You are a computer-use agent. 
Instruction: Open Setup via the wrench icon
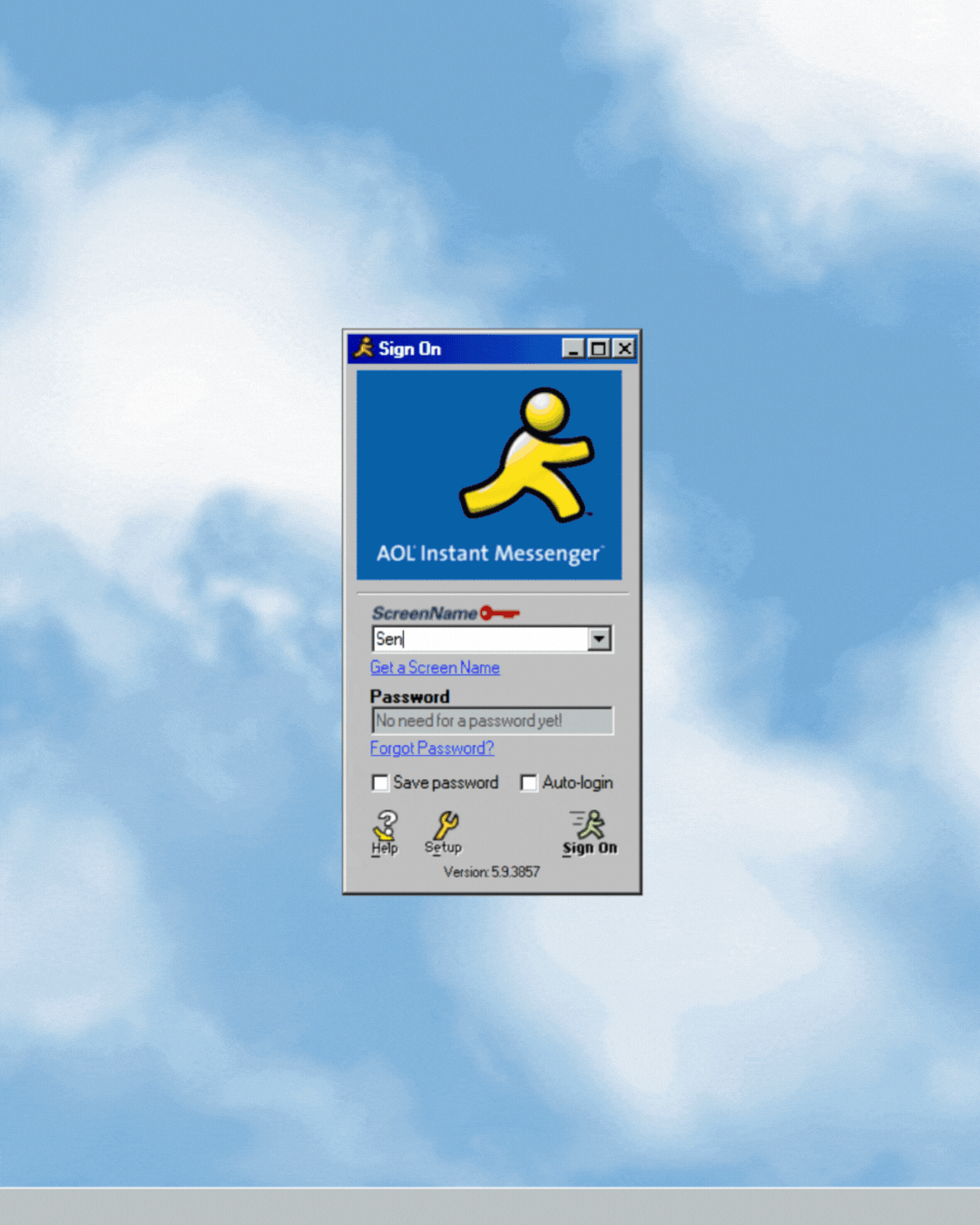coord(445,825)
